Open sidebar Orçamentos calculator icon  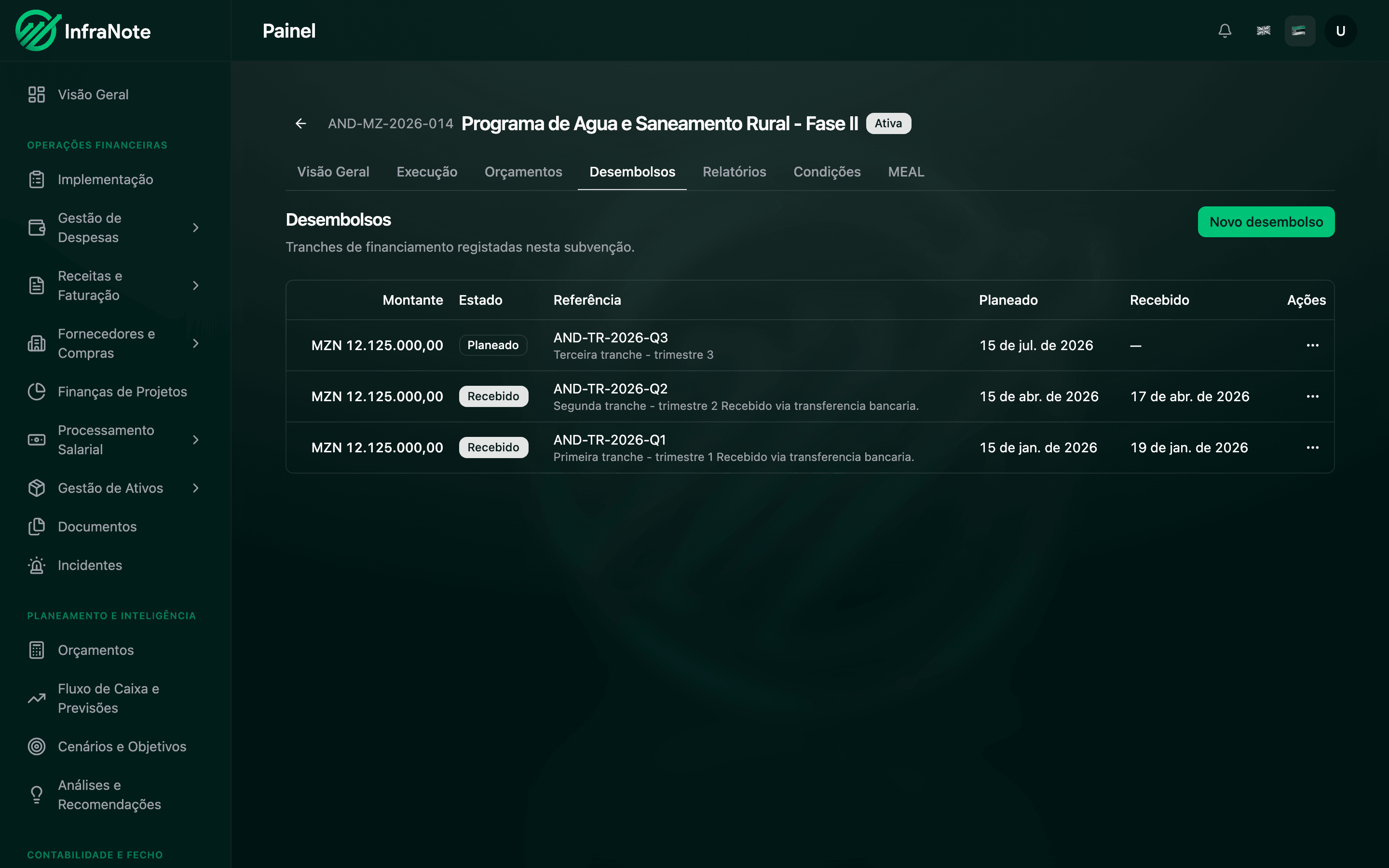coord(37,650)
